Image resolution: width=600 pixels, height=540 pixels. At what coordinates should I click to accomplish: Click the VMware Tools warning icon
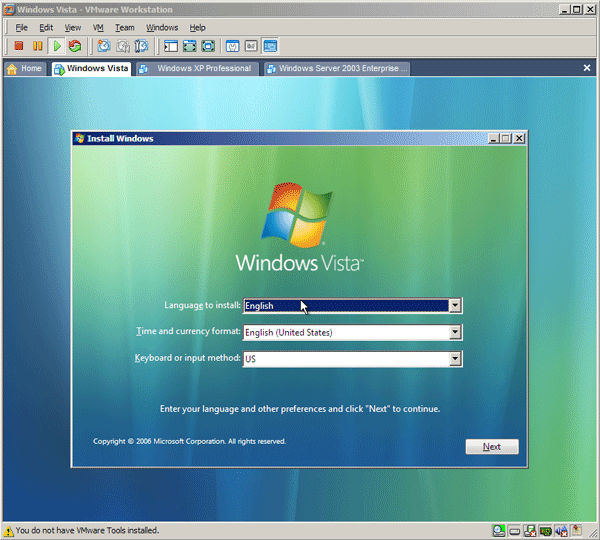[x=8, y=531]
